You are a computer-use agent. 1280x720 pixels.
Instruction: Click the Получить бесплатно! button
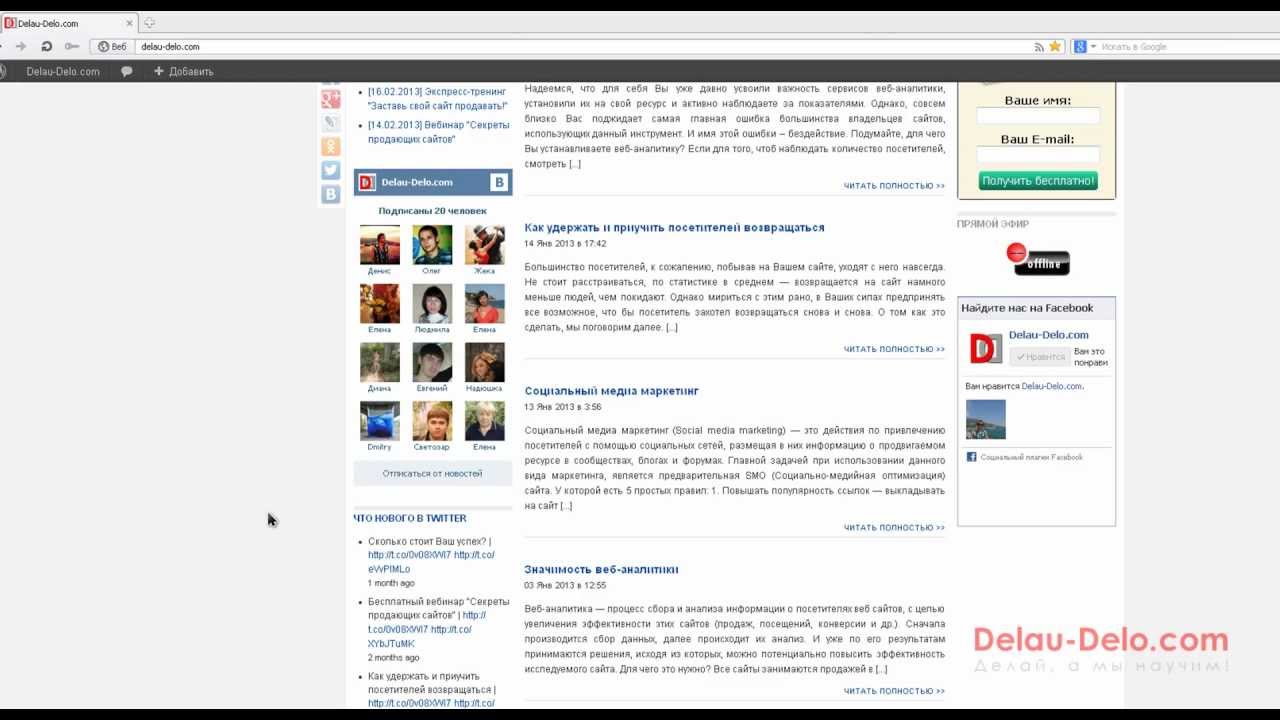click(1038, 181)
